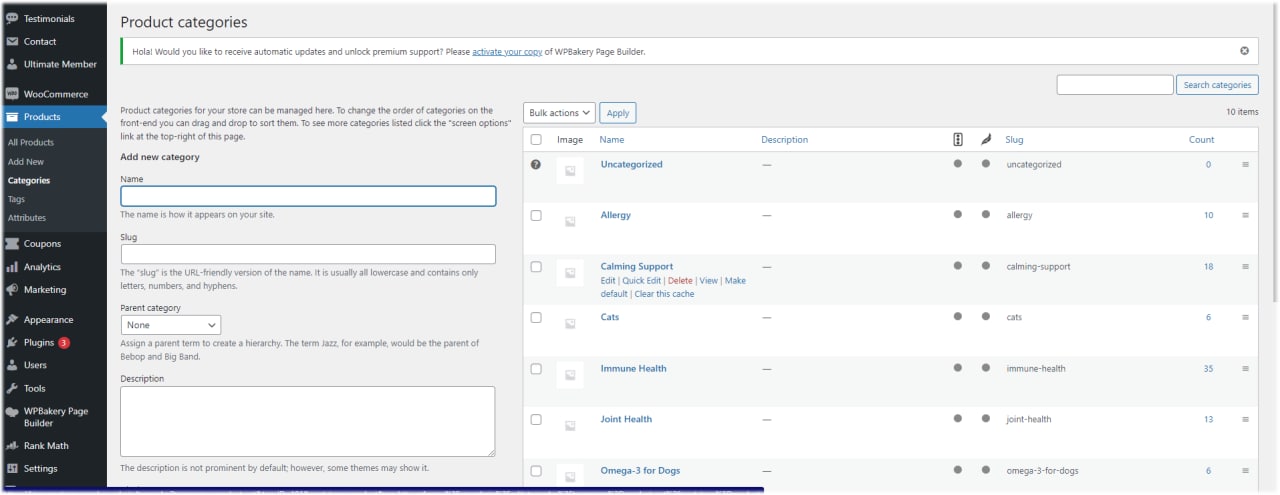This screenshot has height=495, width=1280.
Task: Click the Ultimate Member person icon
Action: (12, 64)
